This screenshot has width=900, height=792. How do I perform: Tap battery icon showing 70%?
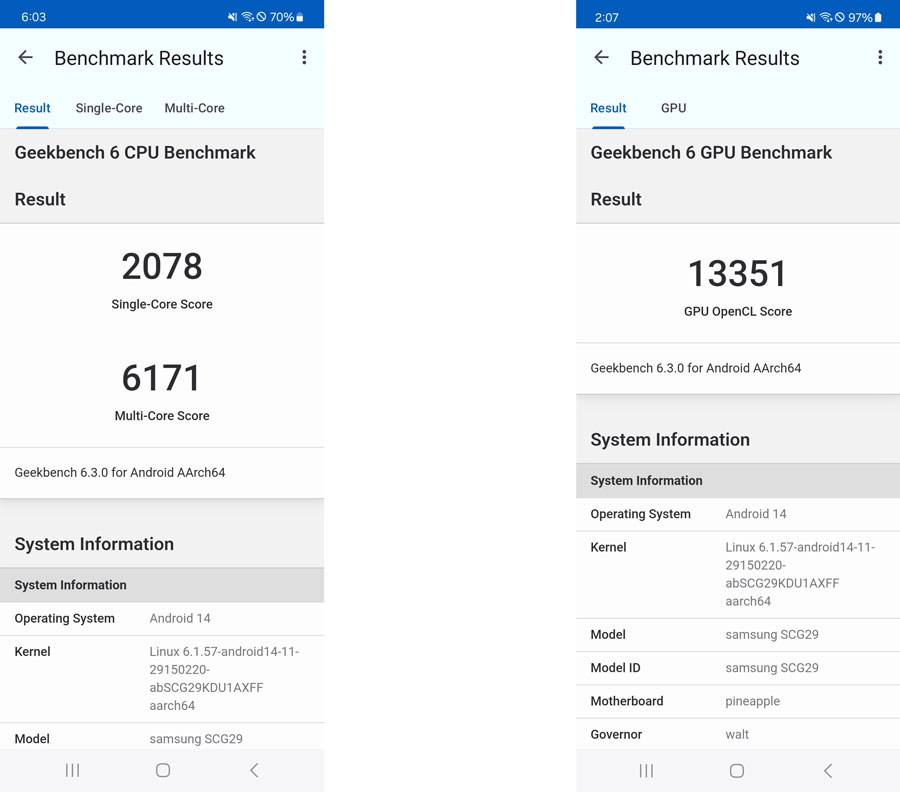pos(300,17)
